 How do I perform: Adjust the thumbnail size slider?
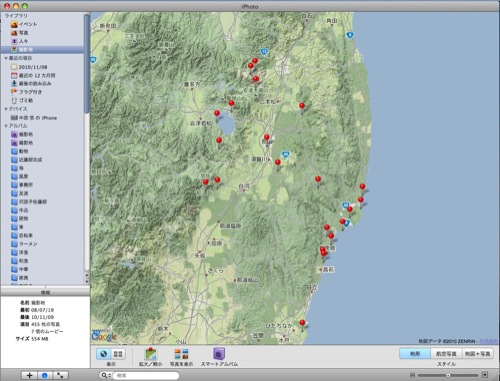[x=448, y=375]
